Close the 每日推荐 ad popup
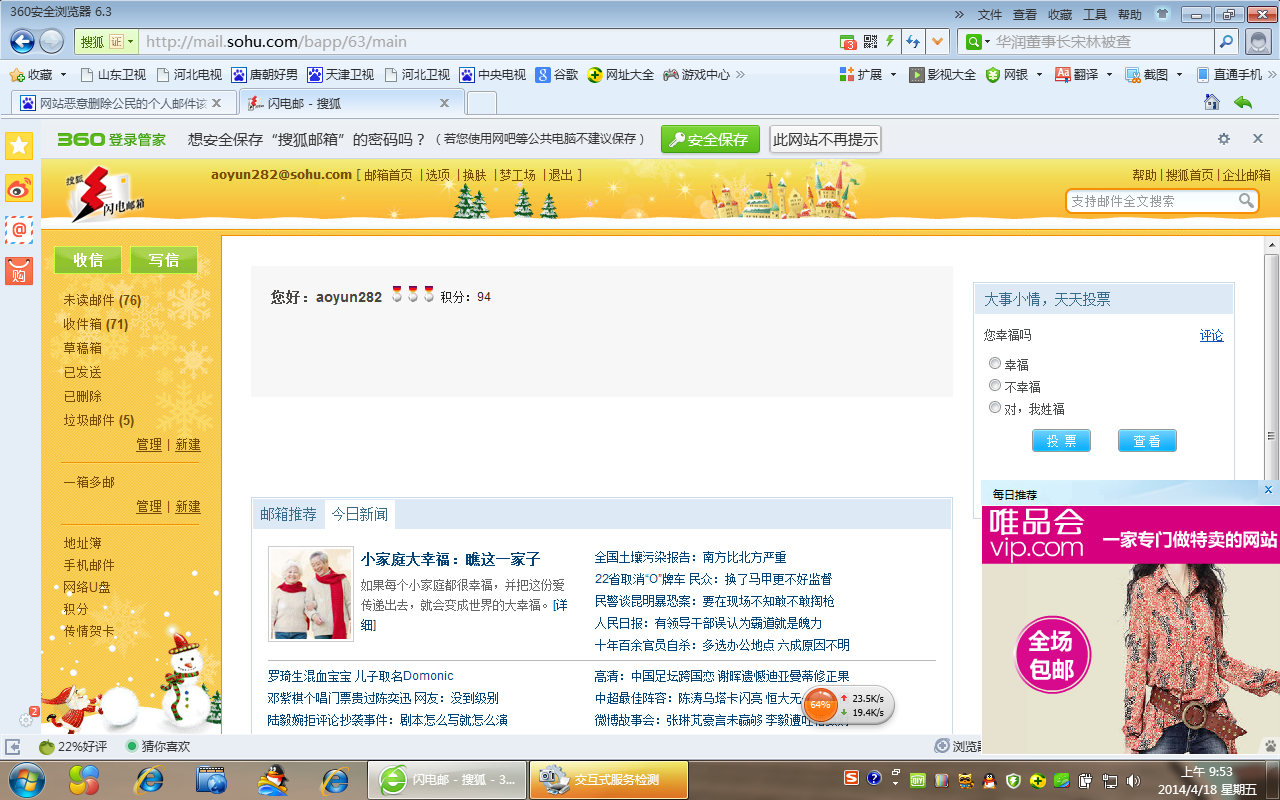Viewport: 1280px width, 800px height. 1269,490
